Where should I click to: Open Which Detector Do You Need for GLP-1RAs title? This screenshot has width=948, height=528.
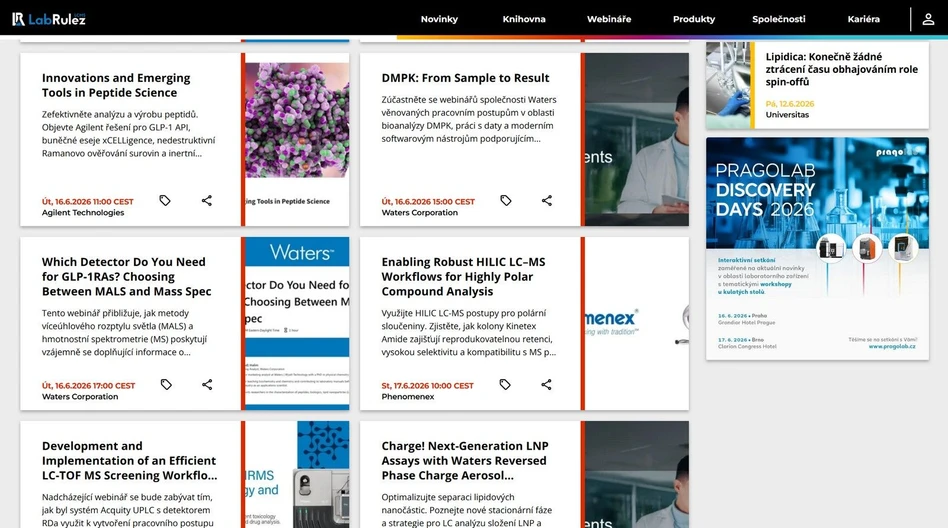(x=126, y=276)
